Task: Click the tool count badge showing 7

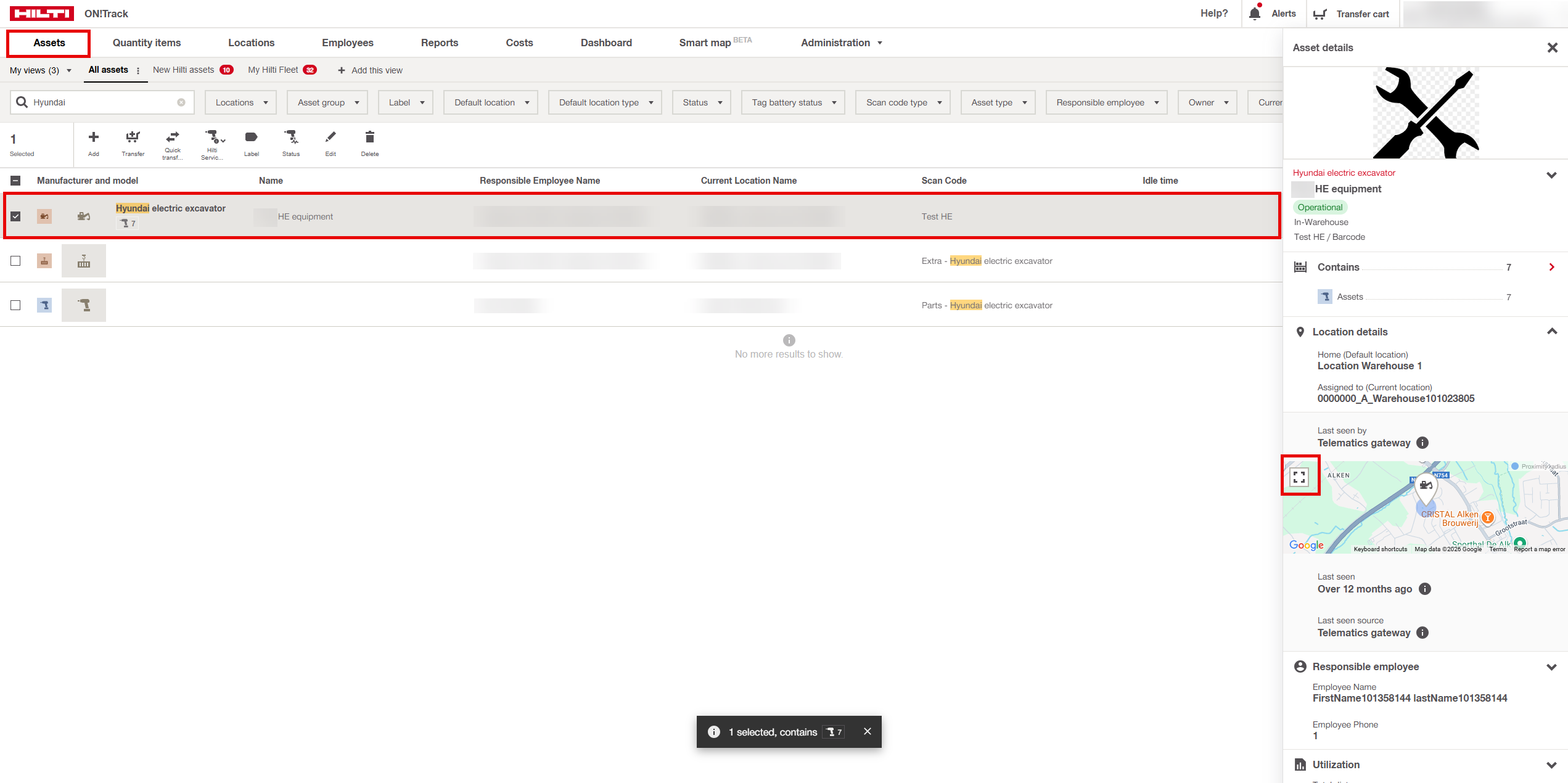Action: click(128, 223)
